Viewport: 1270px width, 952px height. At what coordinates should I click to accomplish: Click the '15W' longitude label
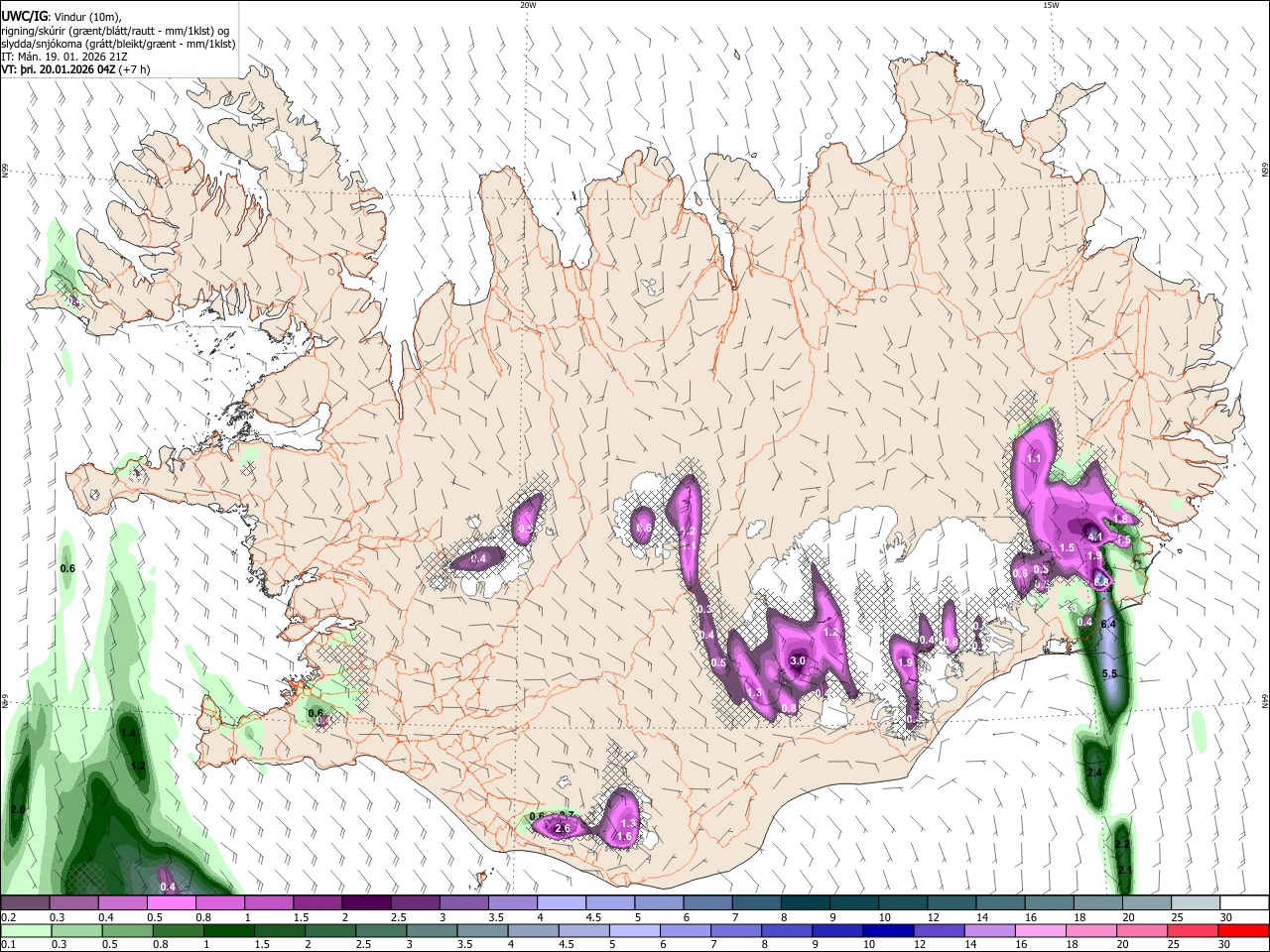tap(1050, 5)
